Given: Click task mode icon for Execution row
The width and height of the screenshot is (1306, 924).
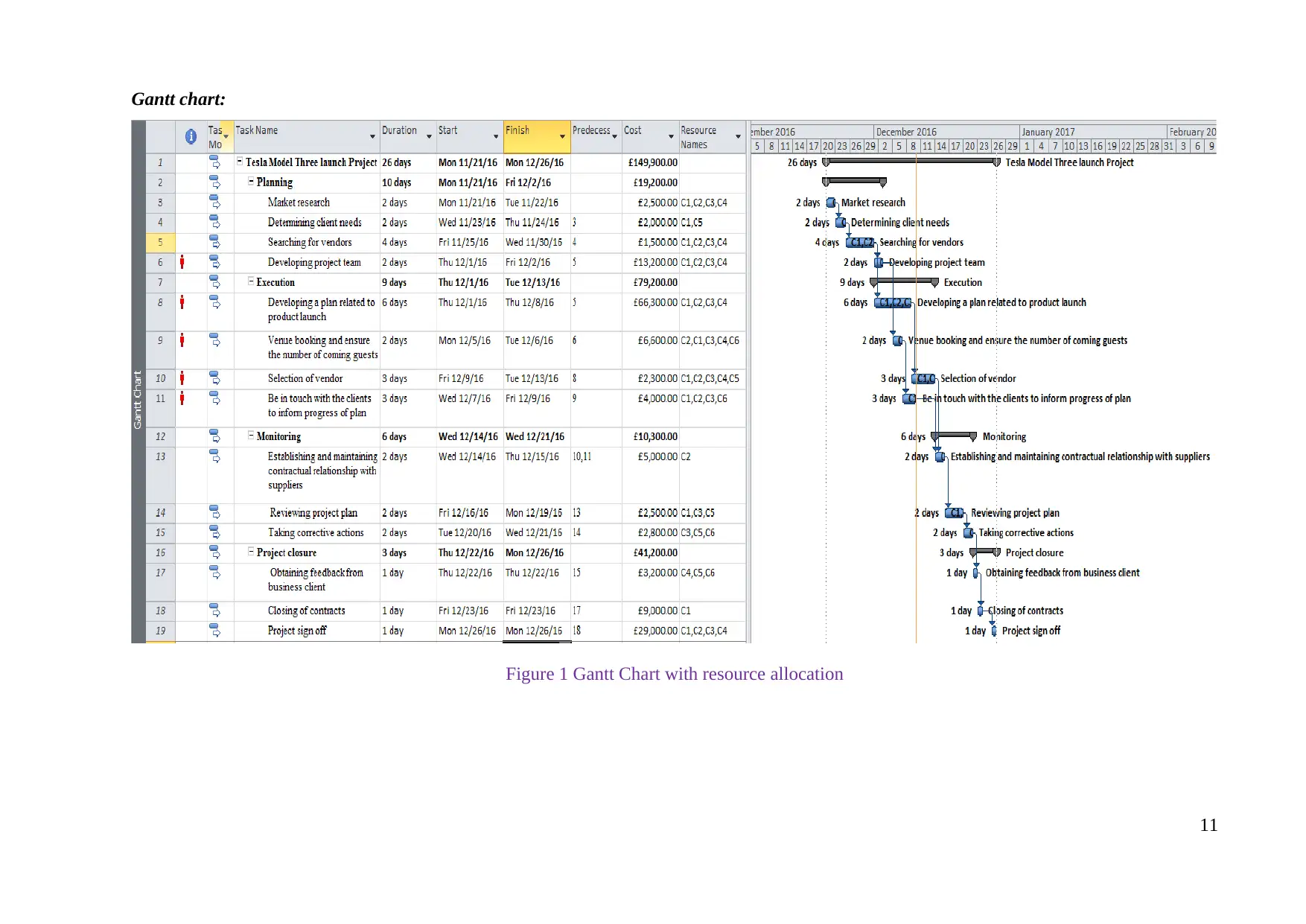Looking at the screenshot, I should 214,282.
